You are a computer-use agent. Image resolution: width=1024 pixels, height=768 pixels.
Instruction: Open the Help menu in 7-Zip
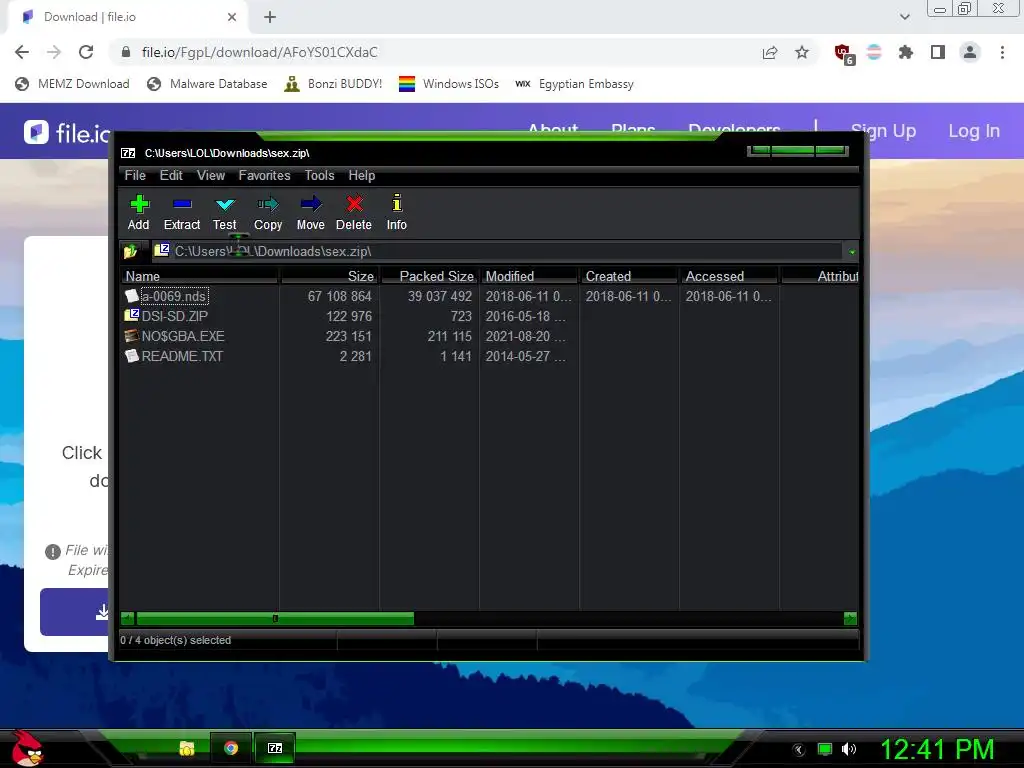[x=362, y=176]
